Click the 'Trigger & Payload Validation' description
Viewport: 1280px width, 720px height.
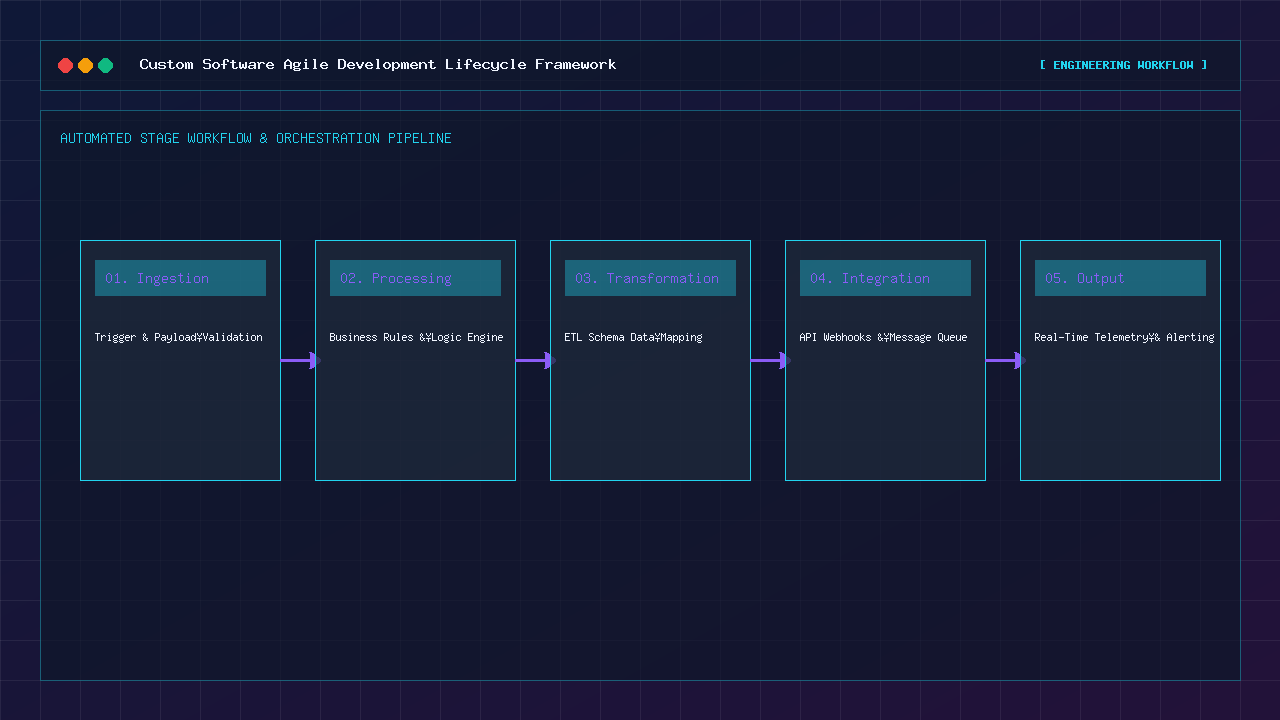coord(179,338)
